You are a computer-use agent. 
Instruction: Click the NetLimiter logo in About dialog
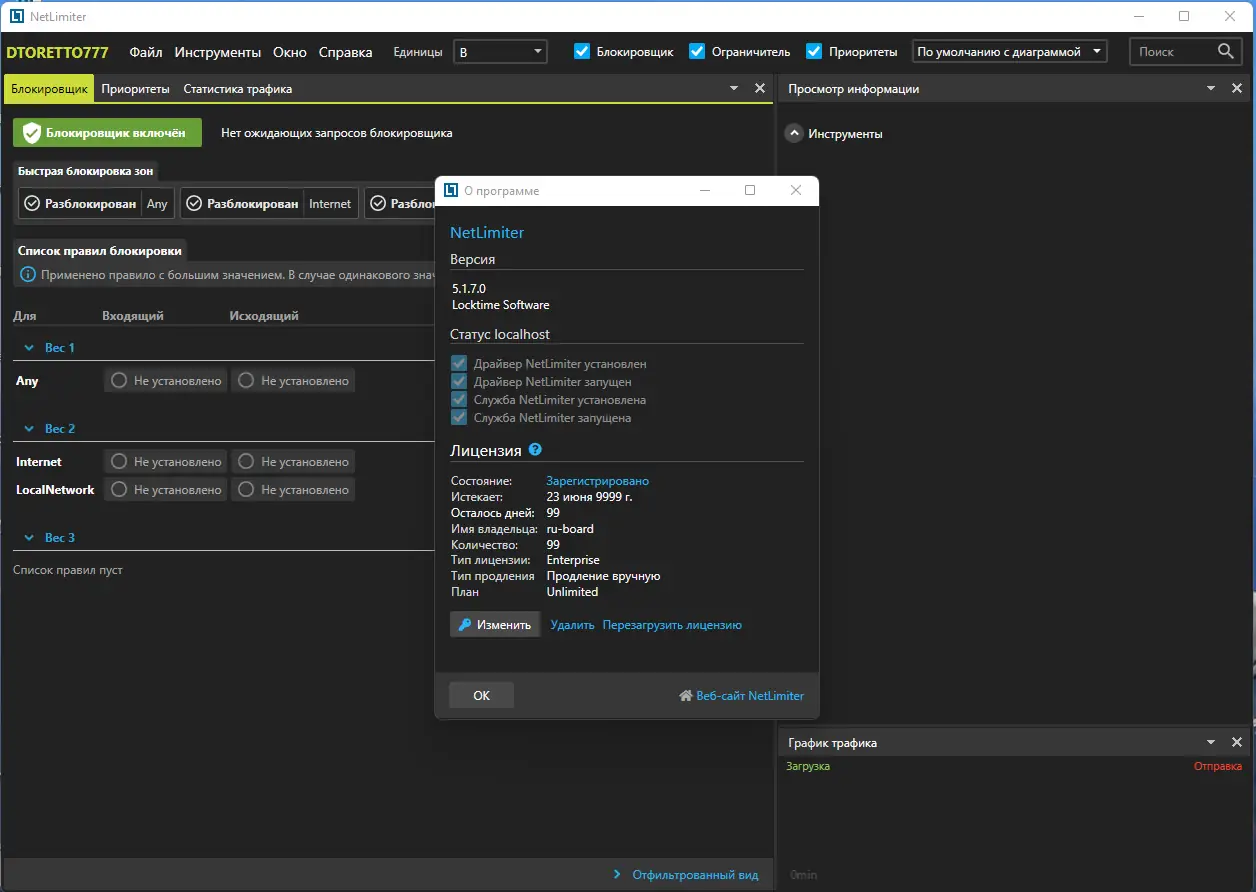pos(451,190)
